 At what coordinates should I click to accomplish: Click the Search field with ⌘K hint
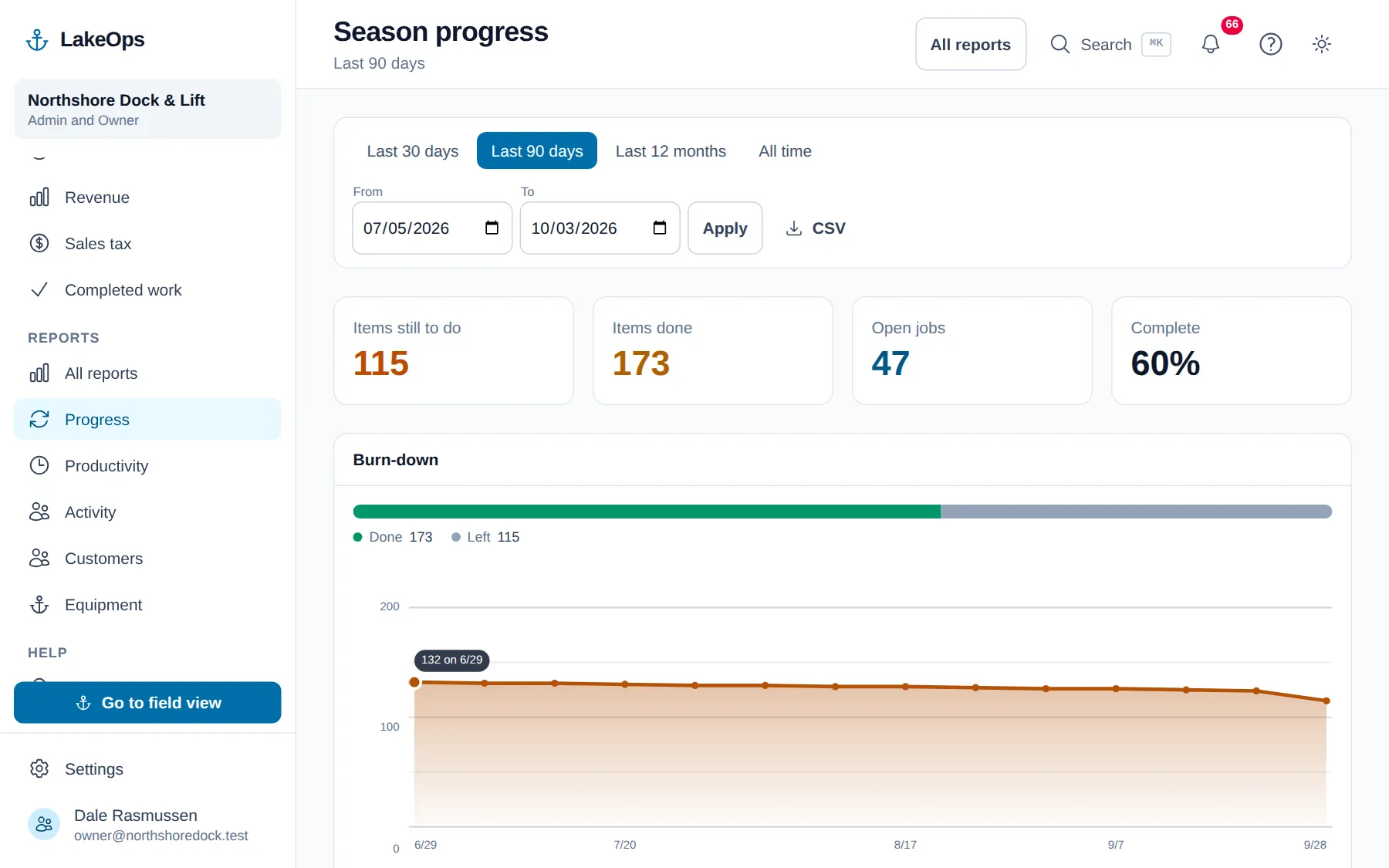point(1110,44)
